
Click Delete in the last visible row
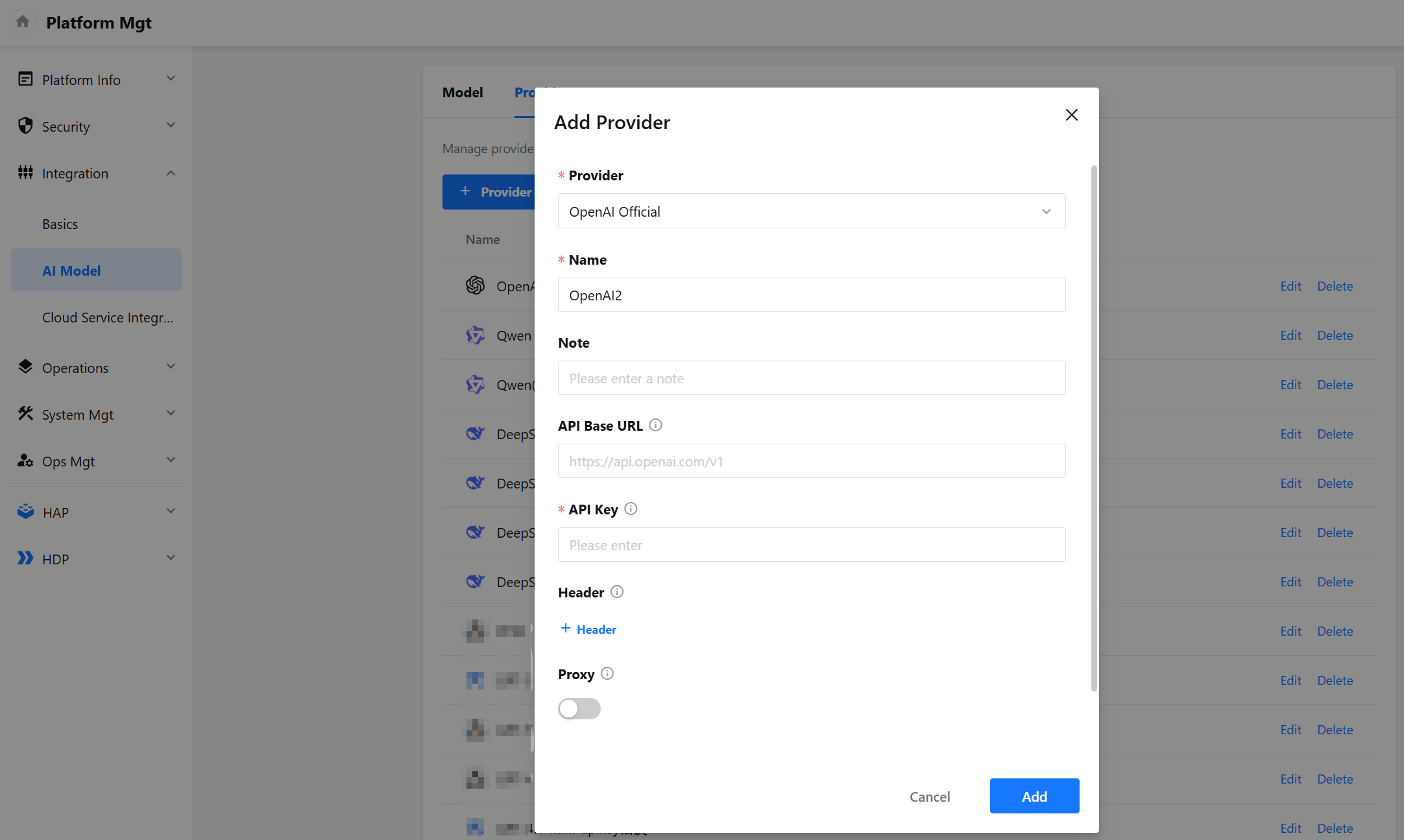1335,828
